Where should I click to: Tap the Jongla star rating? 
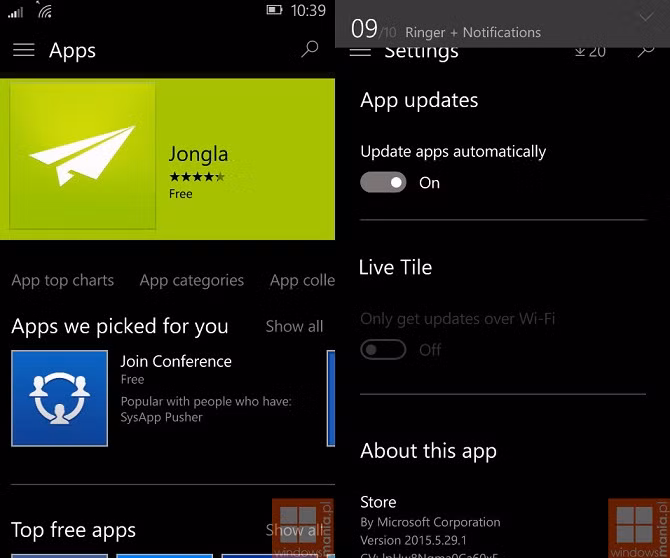[x=197, y=177]
